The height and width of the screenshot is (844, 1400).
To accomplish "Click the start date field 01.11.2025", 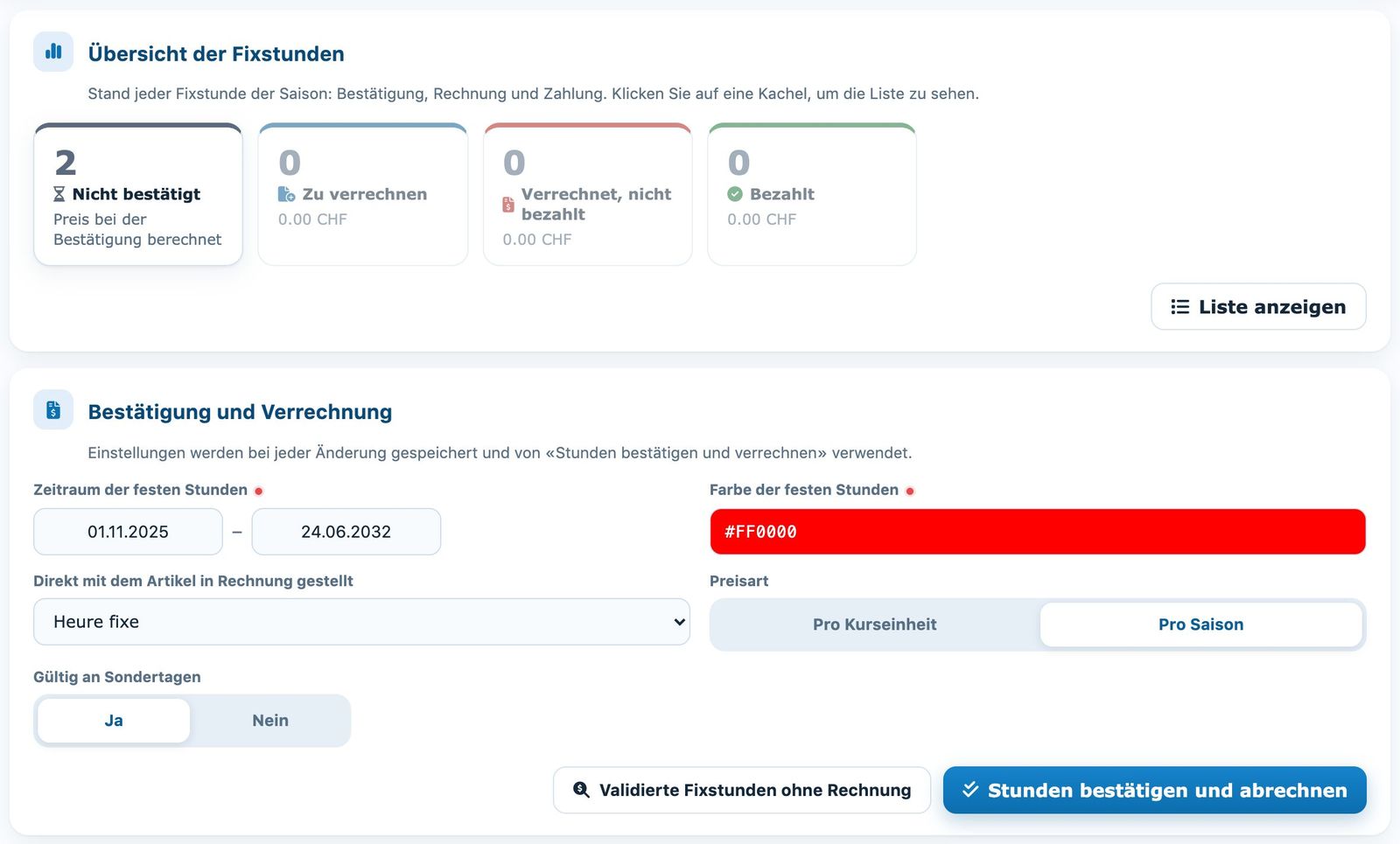I will [x=128, y=532].
